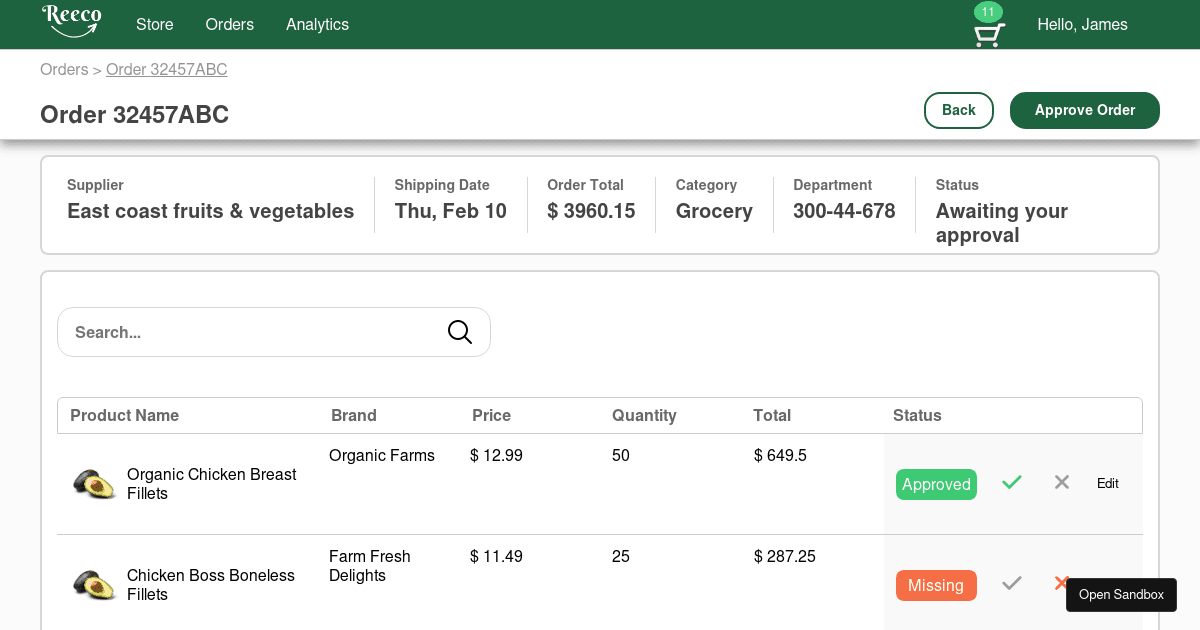Click red X for Chicken Boss Boneless Fillets
1200x630 pixels.
click(1060, 582)
